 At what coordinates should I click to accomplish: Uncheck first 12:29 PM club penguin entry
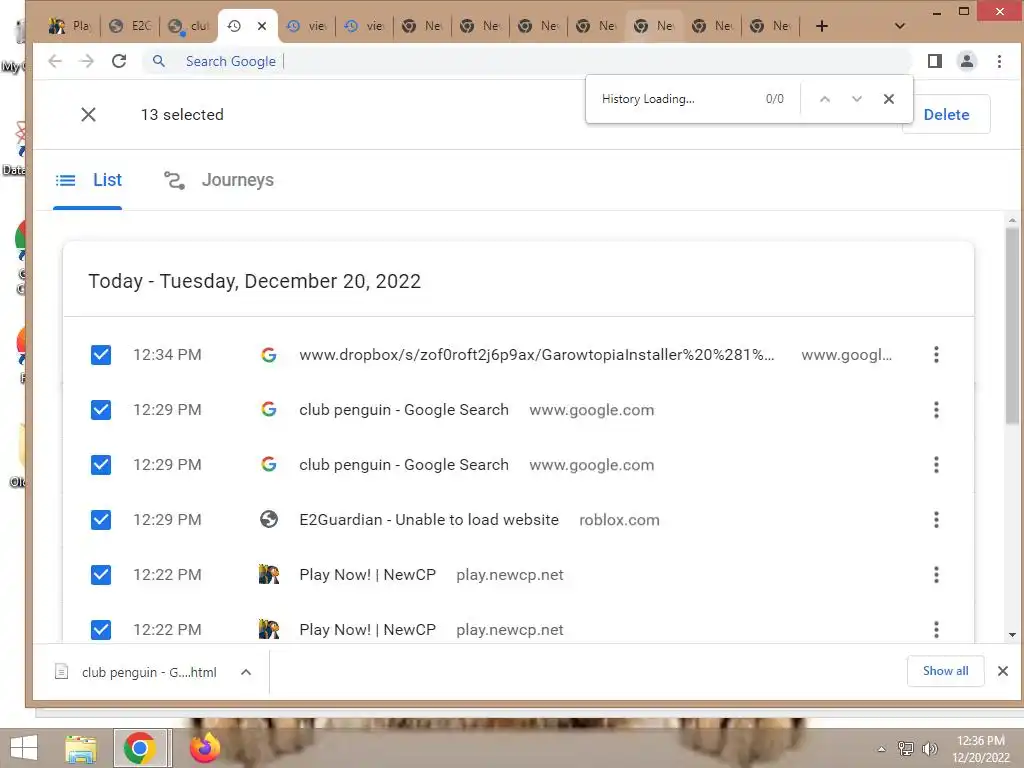101,410
